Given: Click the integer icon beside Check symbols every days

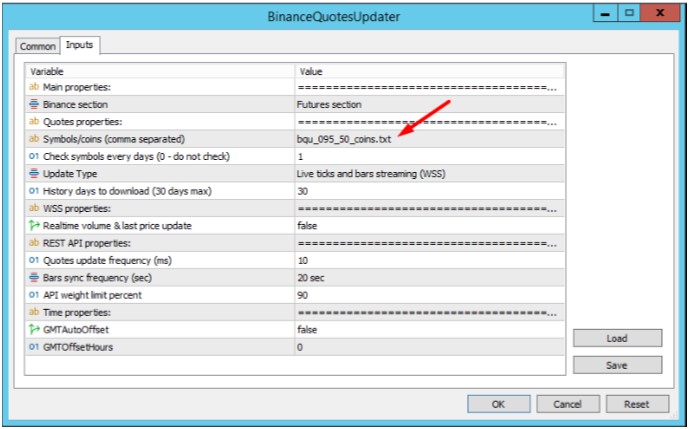Looking at the screenshot, I should pyautogui.click(x=34, y=156).
